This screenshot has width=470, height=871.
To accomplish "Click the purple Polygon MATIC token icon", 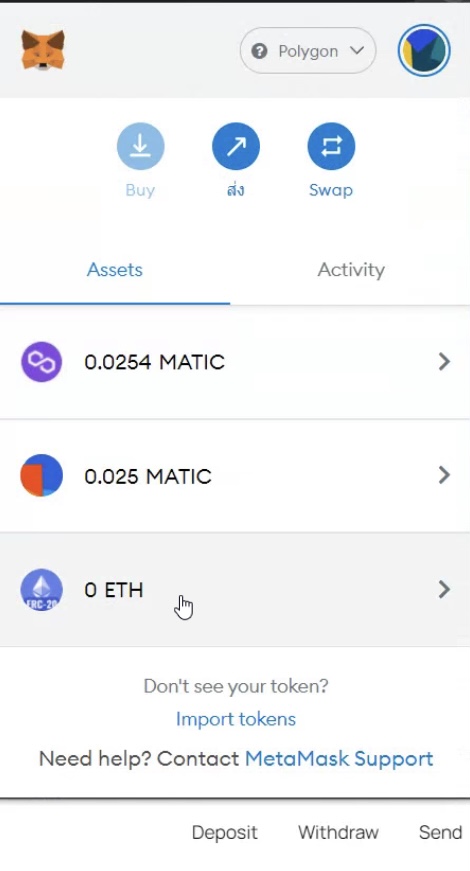I will pos(42,362).
